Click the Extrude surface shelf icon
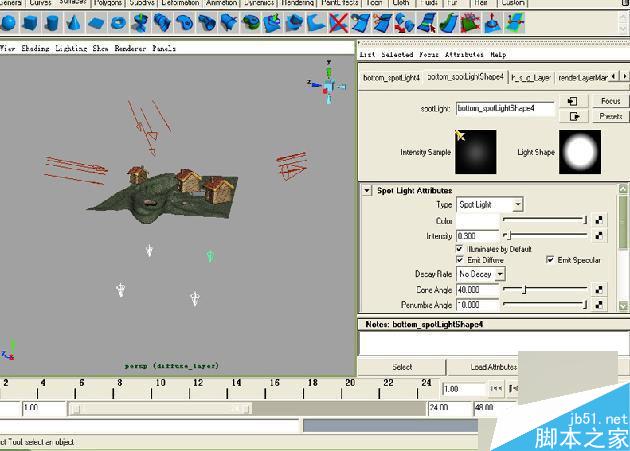This screenshot has height=451, width=630. 207,23
